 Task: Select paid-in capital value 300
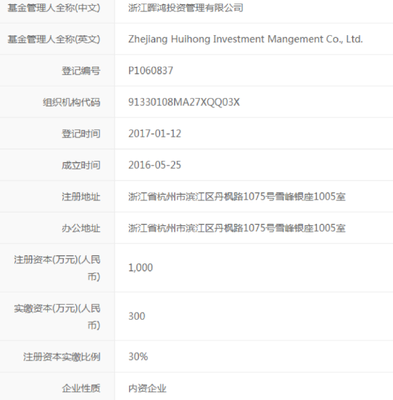[137, 316]
